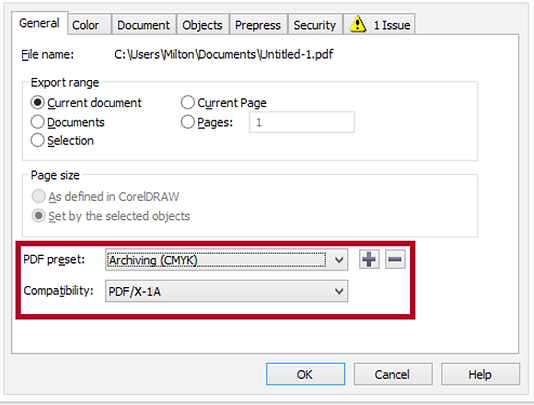Expand the Compatibility dropdown PDF/X-1A

click(x=226, y=291)
